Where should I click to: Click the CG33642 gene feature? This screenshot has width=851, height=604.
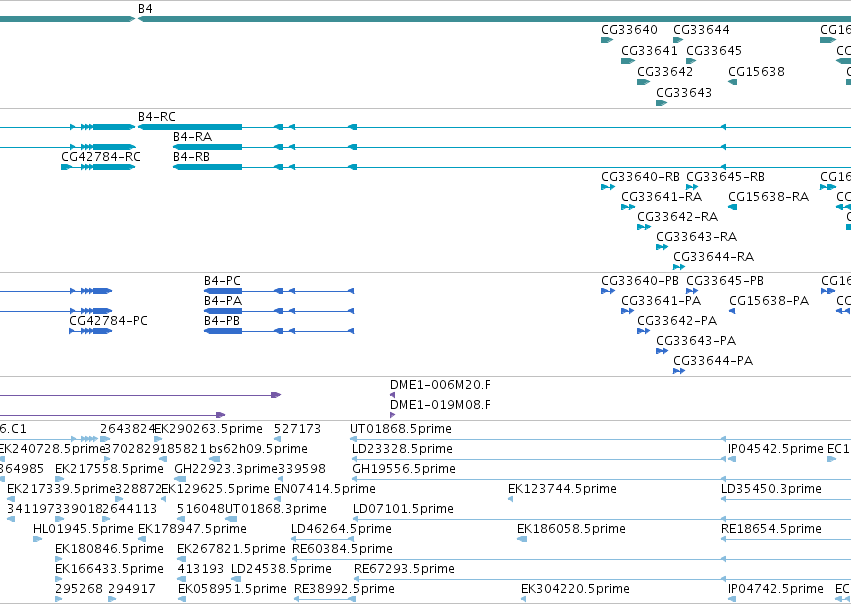(x=643, y=82)
